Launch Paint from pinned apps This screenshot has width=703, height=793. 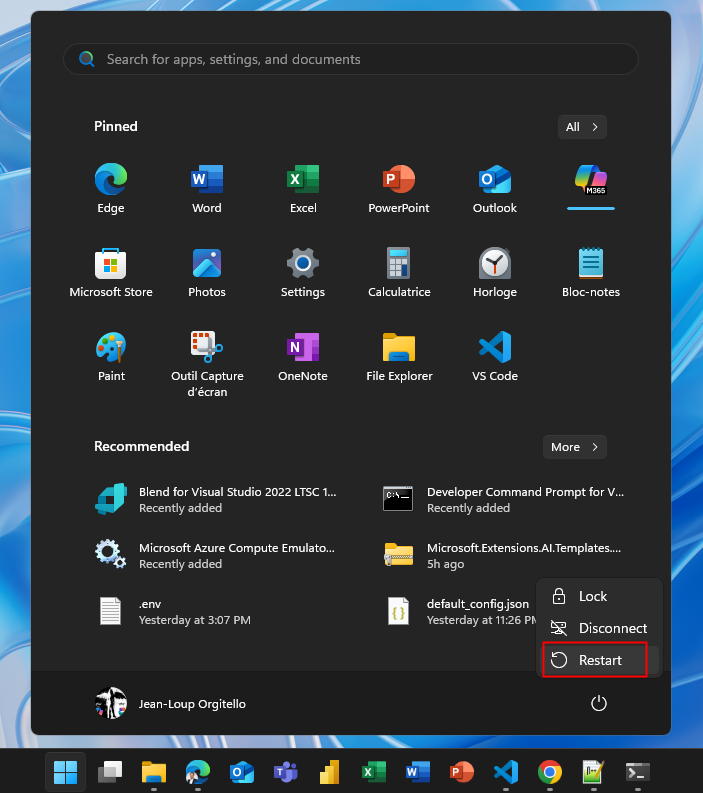[111, 356]
